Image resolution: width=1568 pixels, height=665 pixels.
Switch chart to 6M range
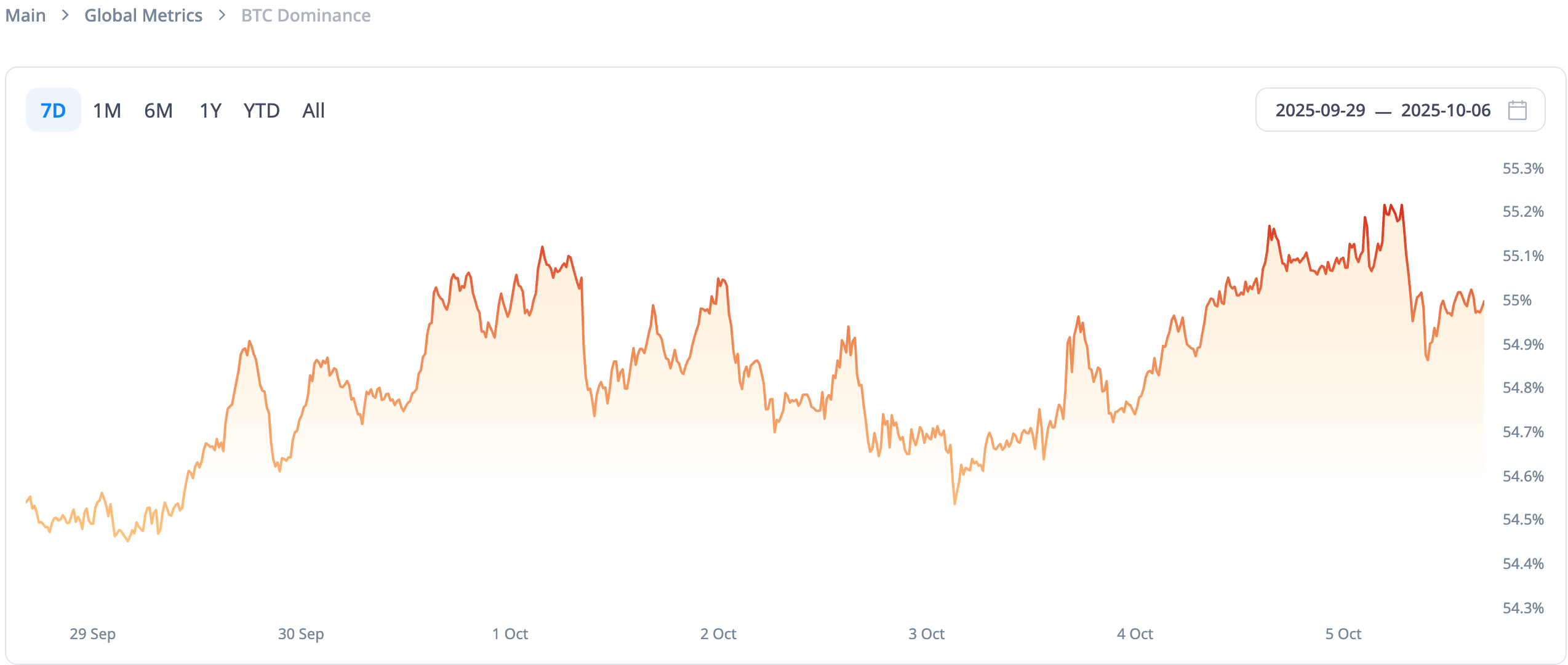coord(158,110)
